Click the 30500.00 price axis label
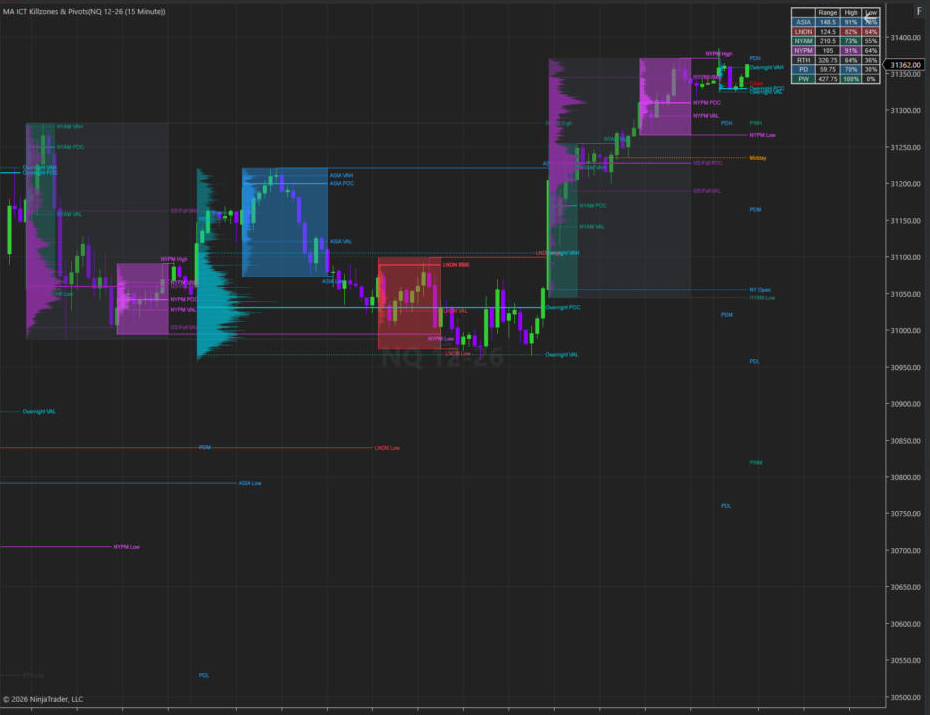930x715 pixels. click(x=905, y=697)
